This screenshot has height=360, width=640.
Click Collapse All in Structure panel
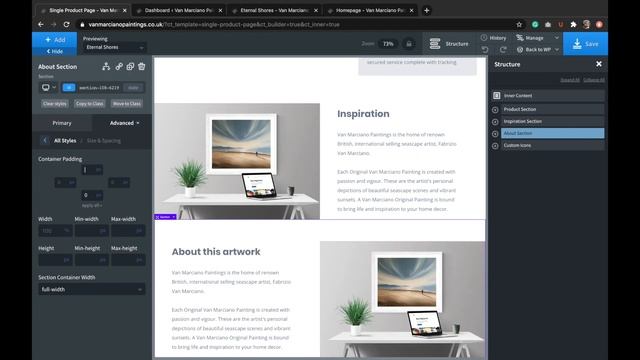594,80
